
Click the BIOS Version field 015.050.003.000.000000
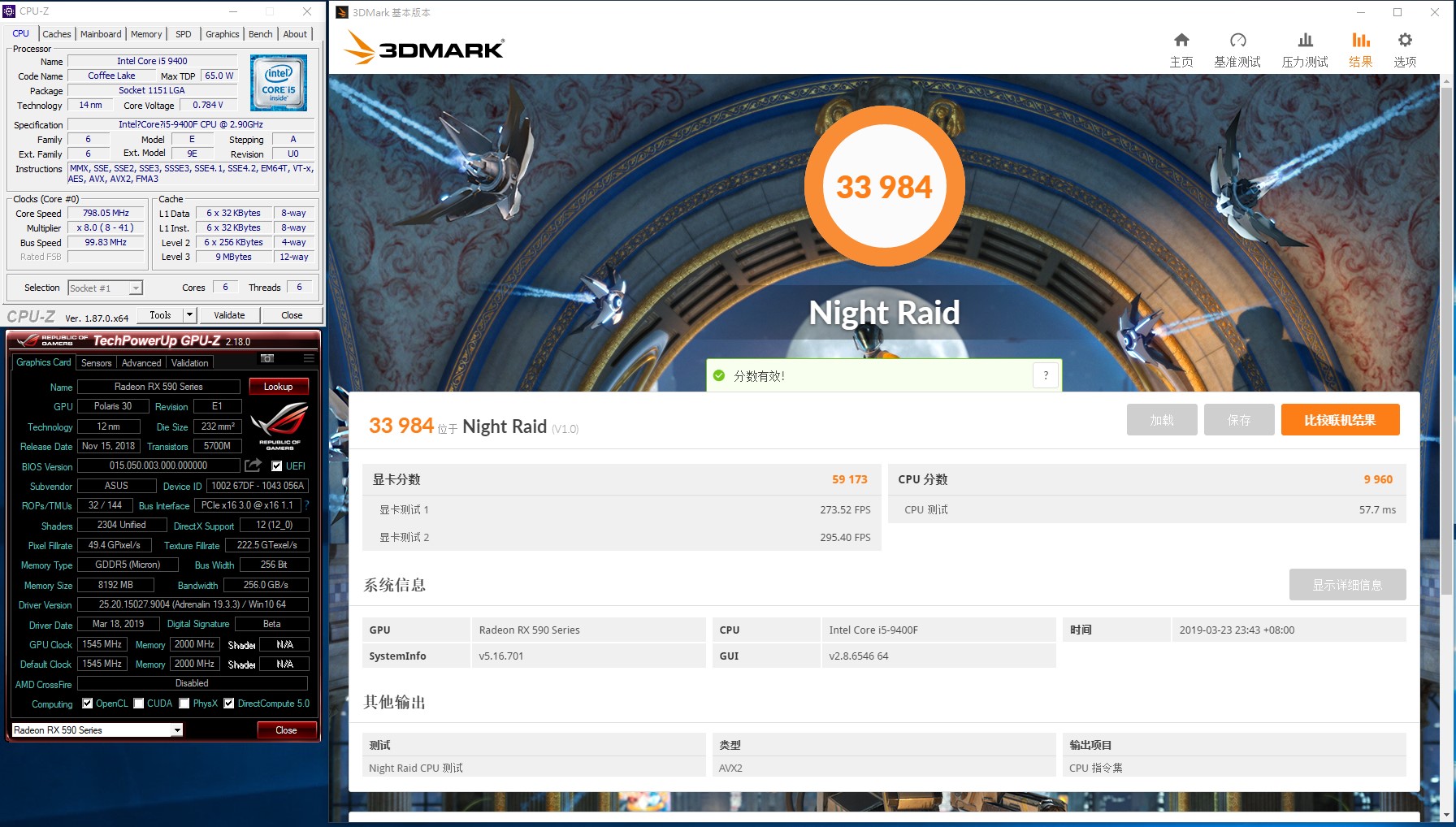click(x=158, y=465)
